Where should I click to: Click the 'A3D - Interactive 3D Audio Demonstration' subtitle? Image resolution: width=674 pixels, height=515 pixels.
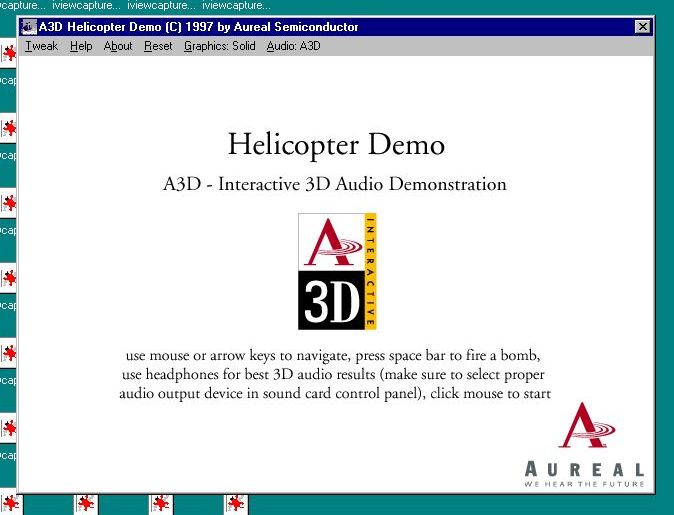point(335,184)
